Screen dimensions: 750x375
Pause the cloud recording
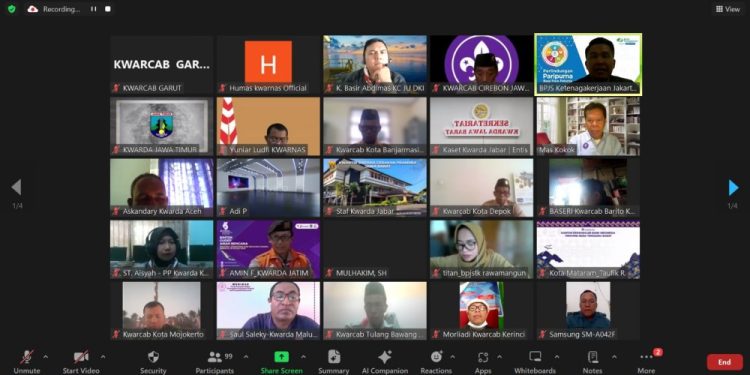[x=94, y=9]
